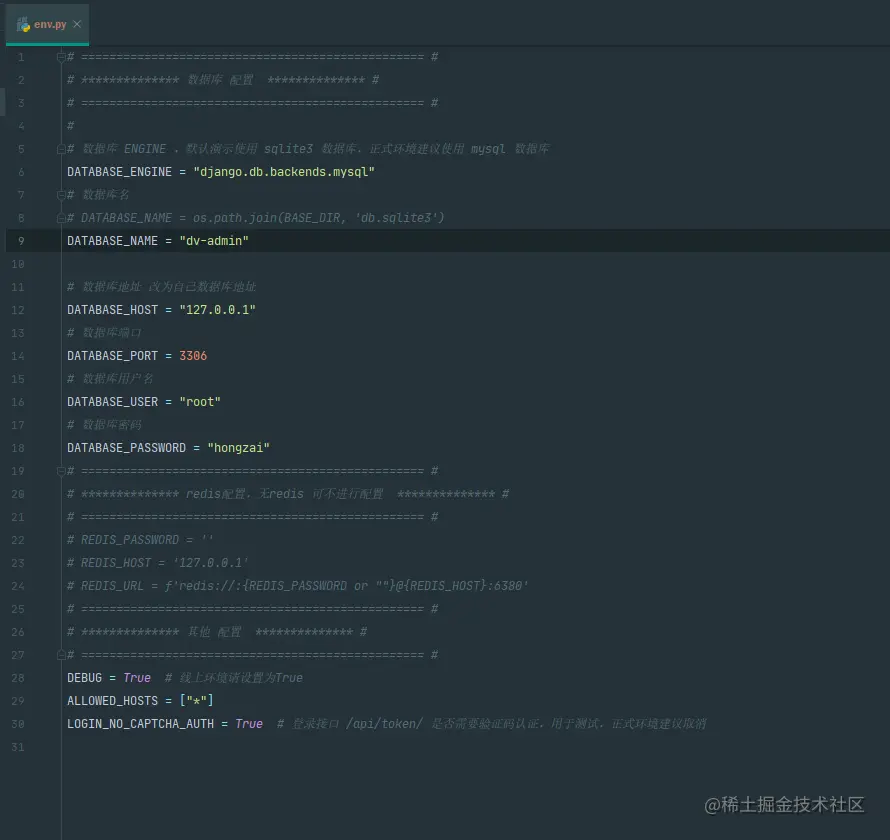
Task: Click the commented REDIS_PASSWORD line
Action: tap(140, 540)
